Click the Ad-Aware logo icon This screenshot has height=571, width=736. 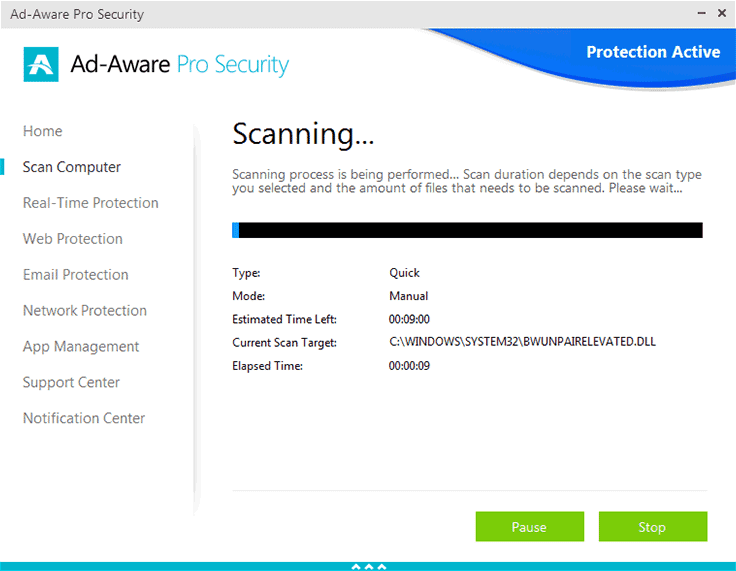coord(41,64)
